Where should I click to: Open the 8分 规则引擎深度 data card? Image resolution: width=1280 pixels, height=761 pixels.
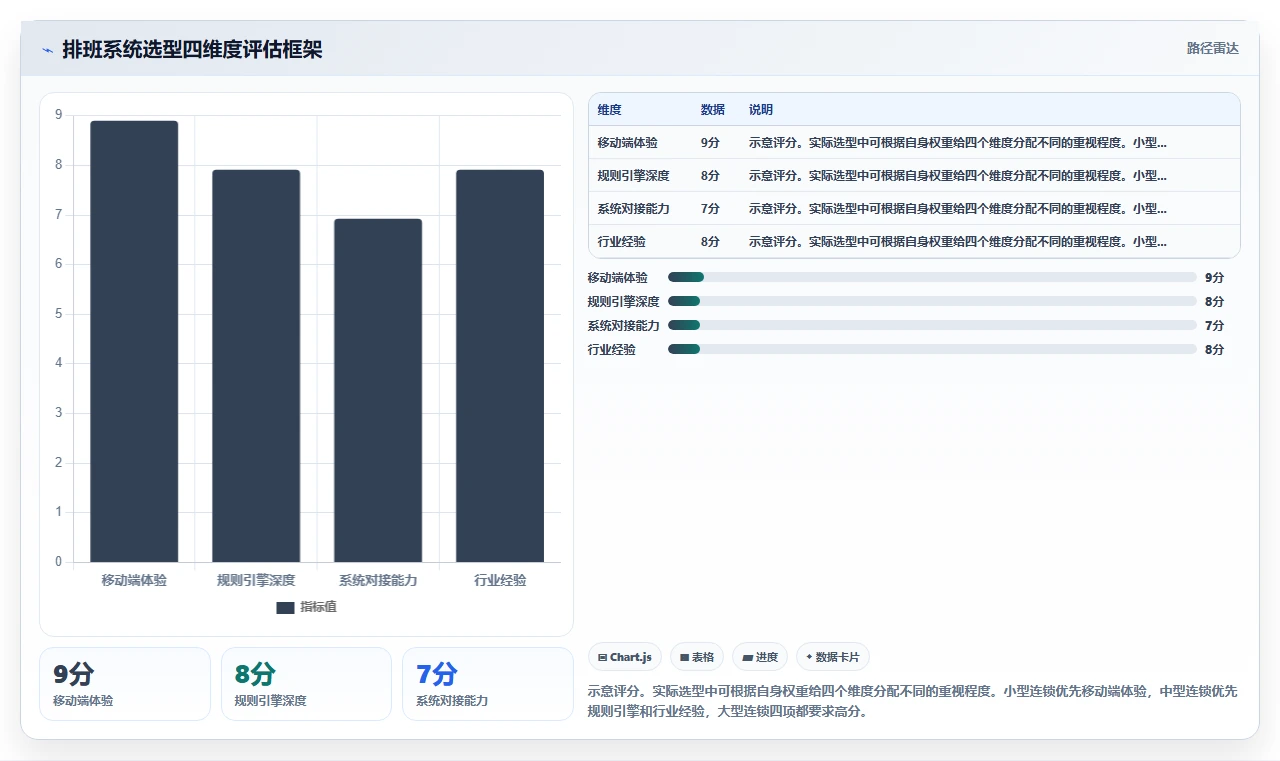point(306,684)
